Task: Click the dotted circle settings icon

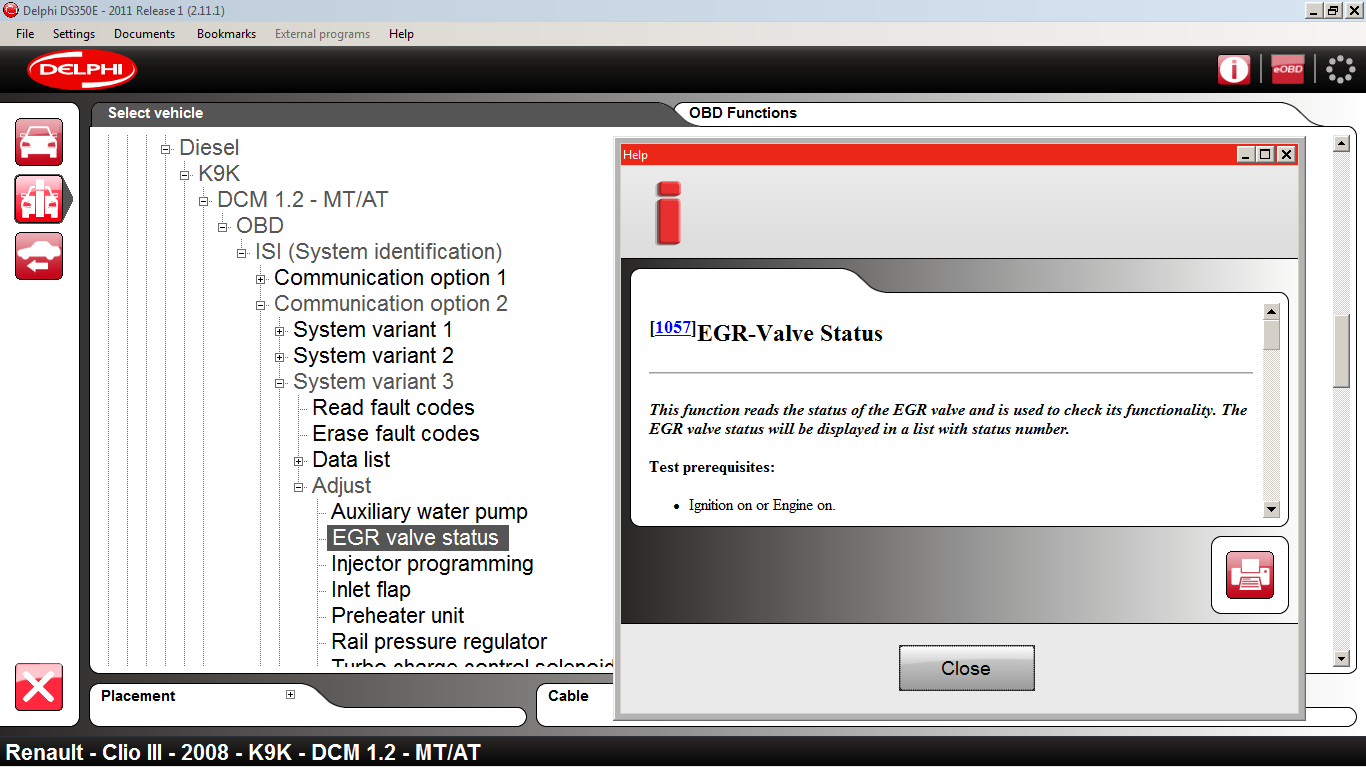Action: coord(1340,69)
